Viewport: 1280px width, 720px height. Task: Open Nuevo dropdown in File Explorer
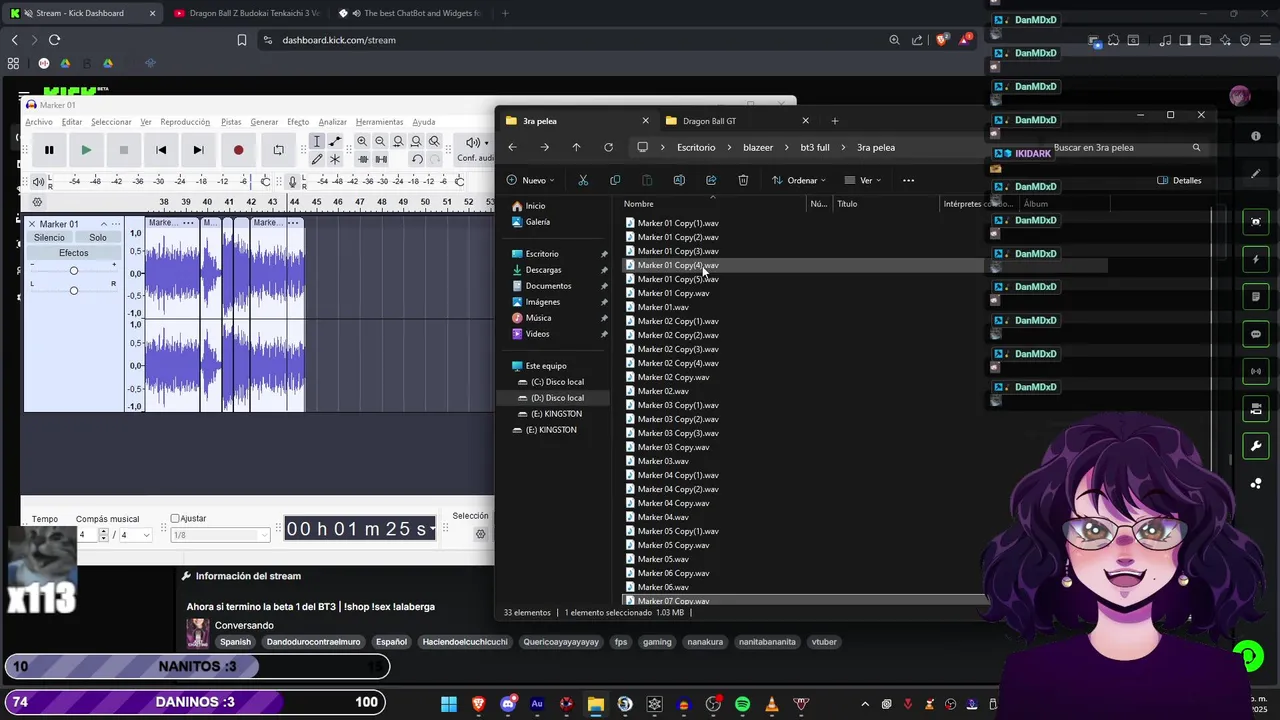click(x=530, y=180)
